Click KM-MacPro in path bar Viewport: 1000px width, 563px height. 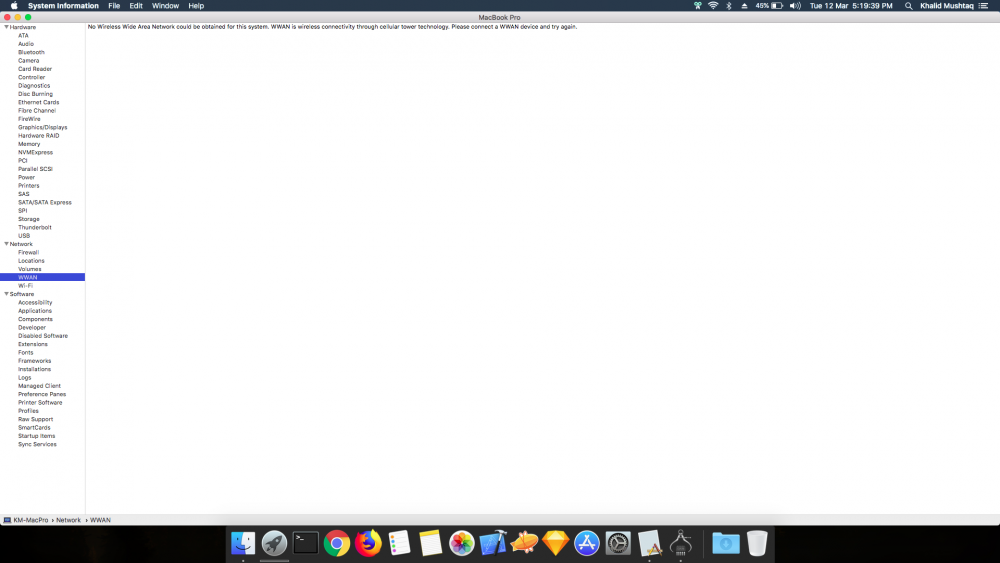tap(31, 520)
